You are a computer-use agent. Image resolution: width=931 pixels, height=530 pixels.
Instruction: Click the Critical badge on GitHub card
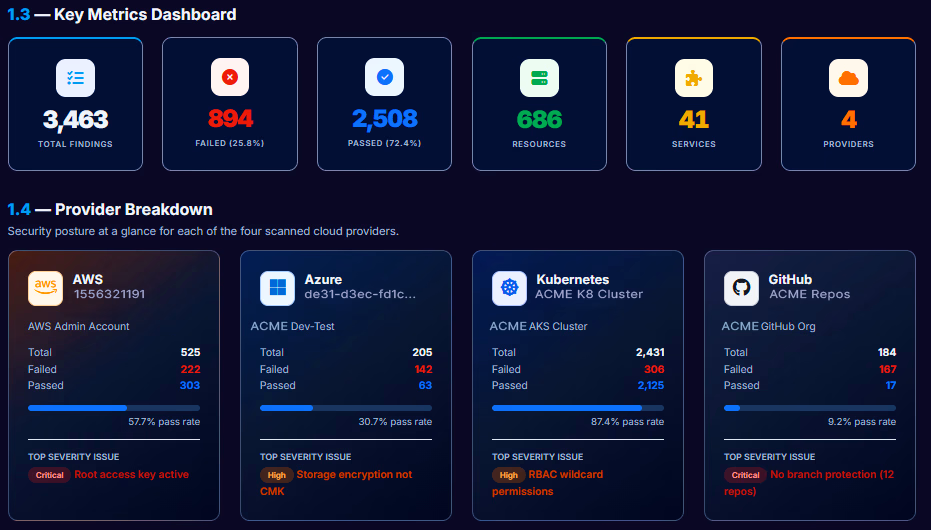coord(745,475)
